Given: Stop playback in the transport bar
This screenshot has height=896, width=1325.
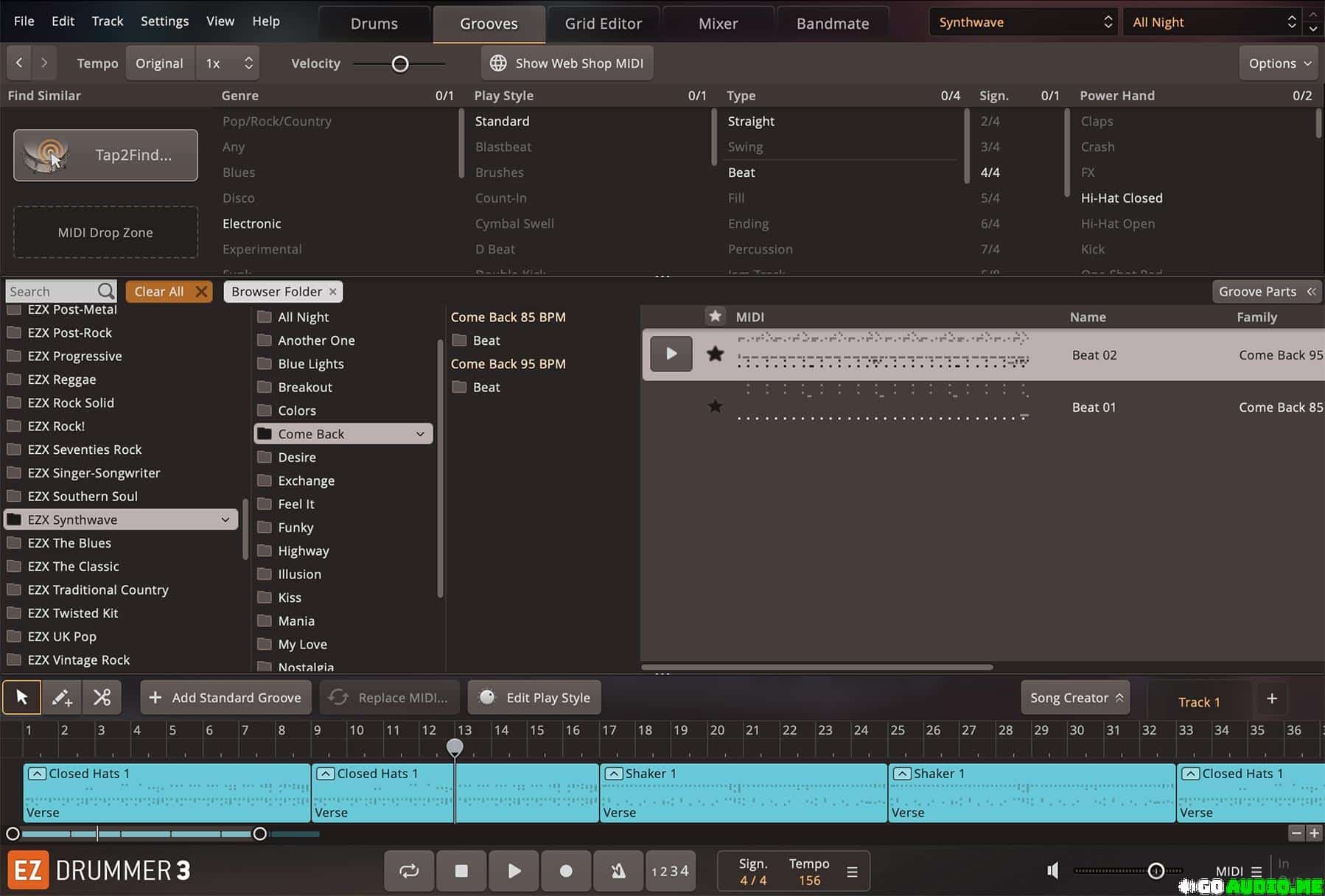Looking at the screenshot, I should point(461,871).
